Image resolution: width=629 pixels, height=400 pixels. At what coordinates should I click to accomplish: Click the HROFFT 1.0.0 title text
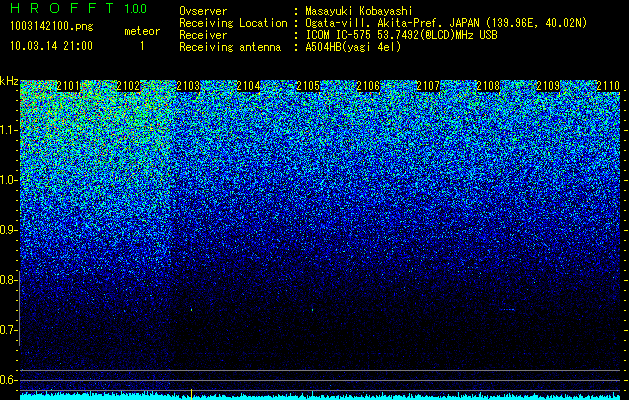[78, 8]
